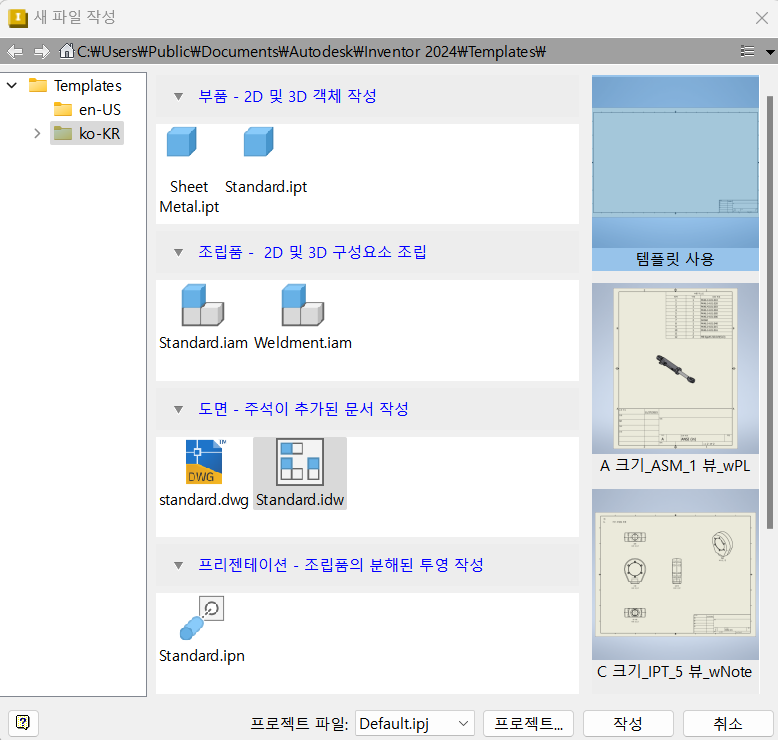The width and height of the screenshot is (778, 740).
Task: Click the 도면 - 주석이 추가된 문서 작성 heading
Action: pos(303,409)
